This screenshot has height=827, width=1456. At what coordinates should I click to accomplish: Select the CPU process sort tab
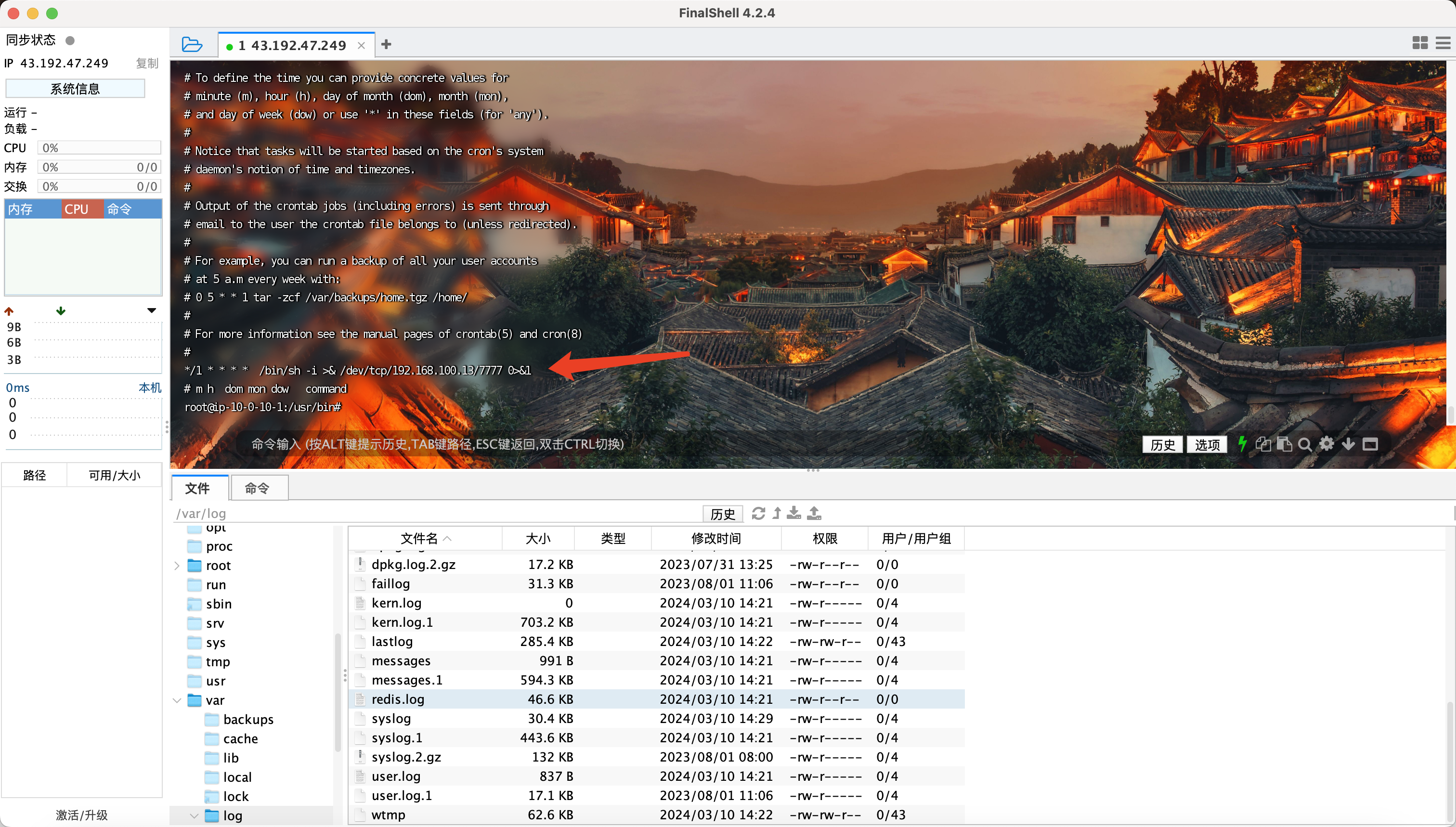point(82,209)
